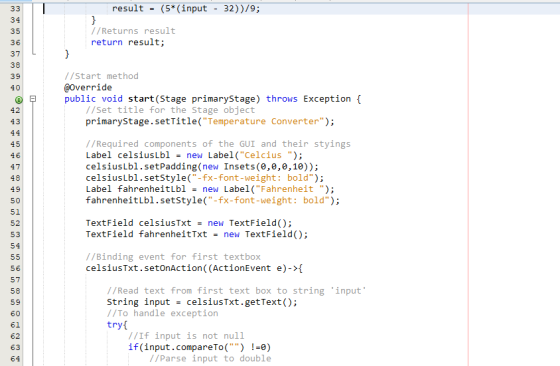Image resolution: width=560 pixels, height=366 pixels.
Task: Click 'celsiusTxt.setOnAction' call
Action: [x=144, y=268]
